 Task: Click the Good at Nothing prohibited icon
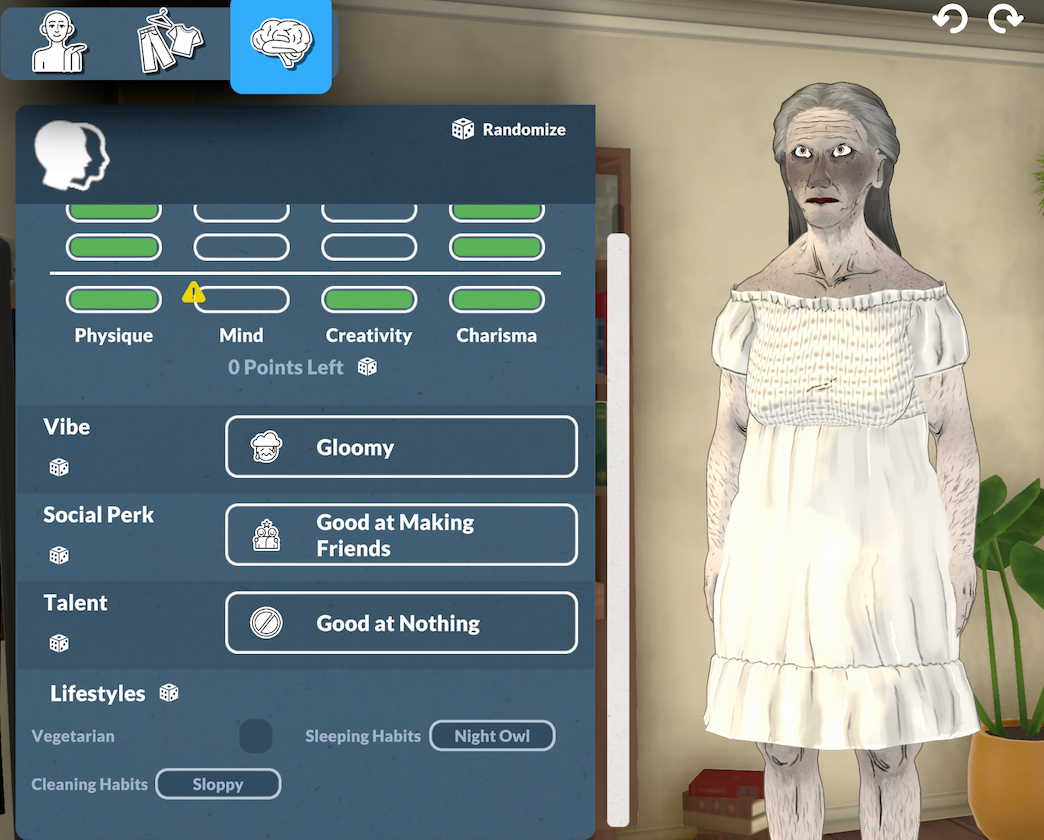(x=266, y=623)
